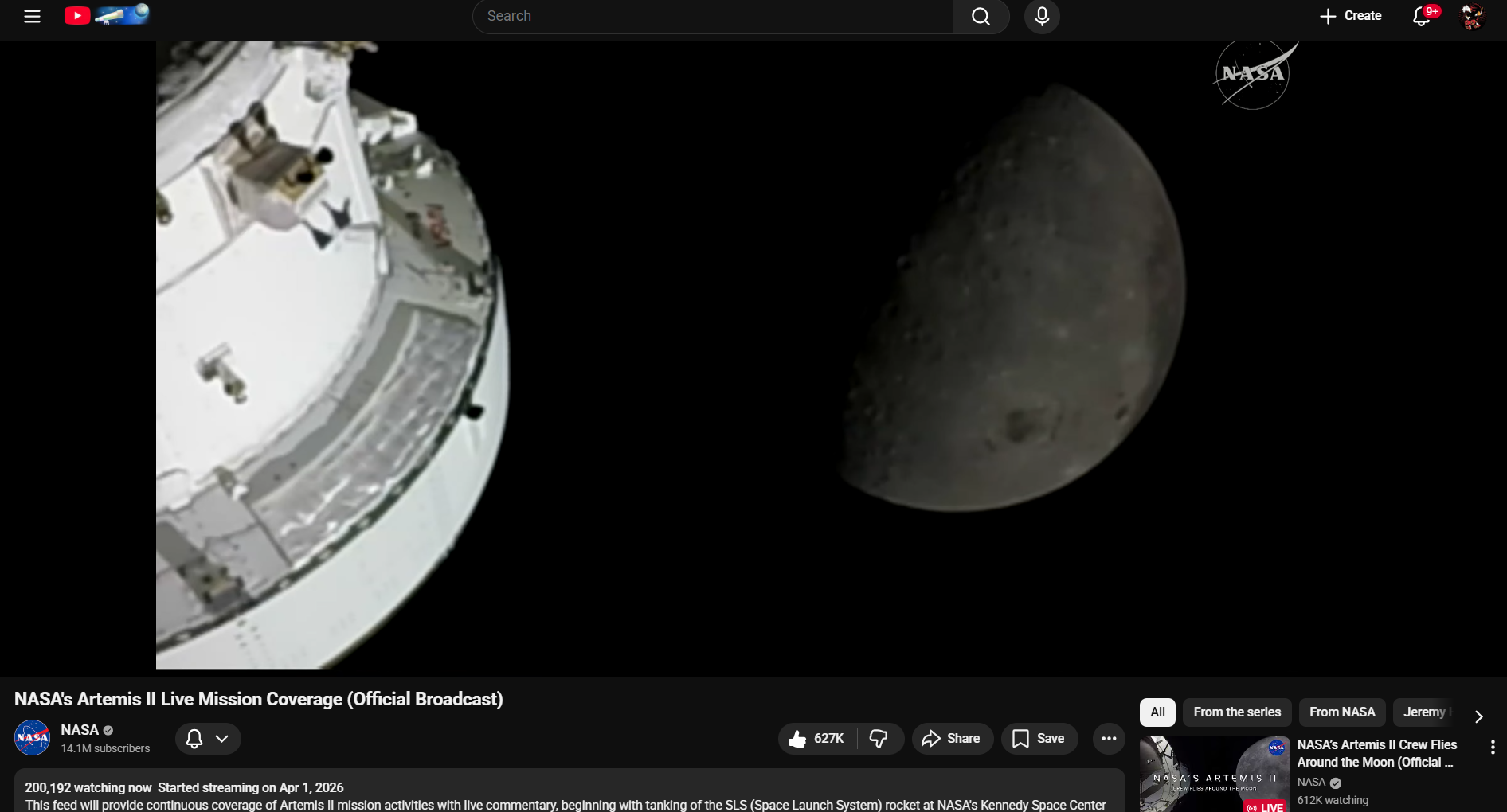Open account avatar menu

[1472, 16]
